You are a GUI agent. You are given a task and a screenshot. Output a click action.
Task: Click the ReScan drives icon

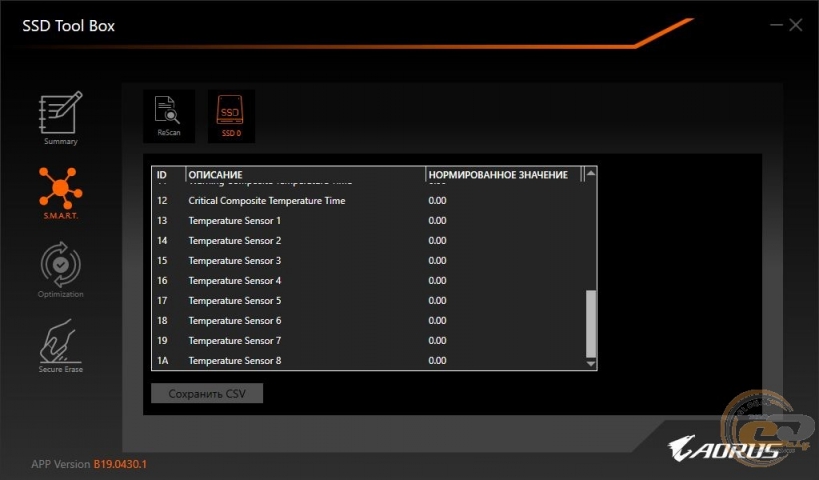pos(169,116)
